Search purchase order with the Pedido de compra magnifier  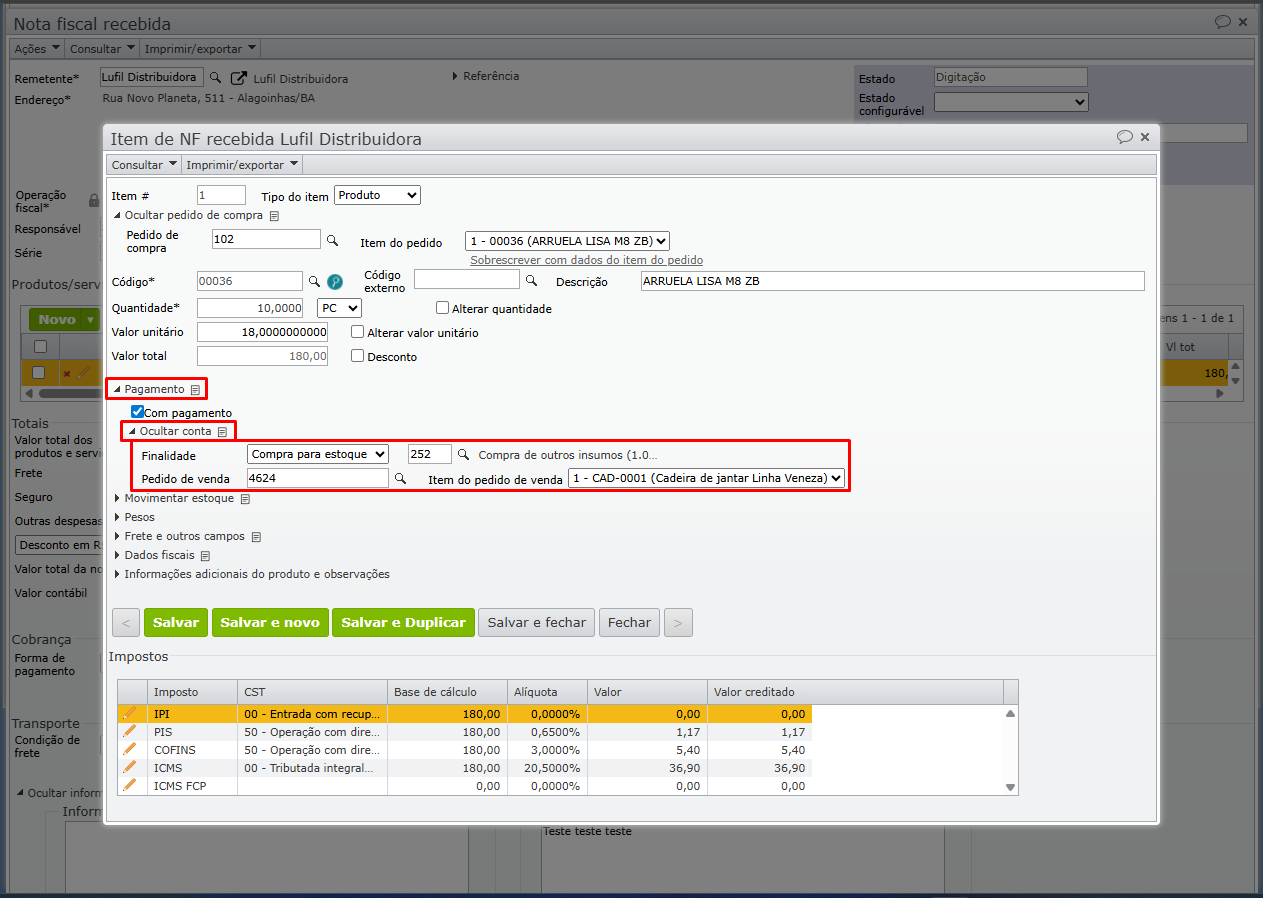333,240
